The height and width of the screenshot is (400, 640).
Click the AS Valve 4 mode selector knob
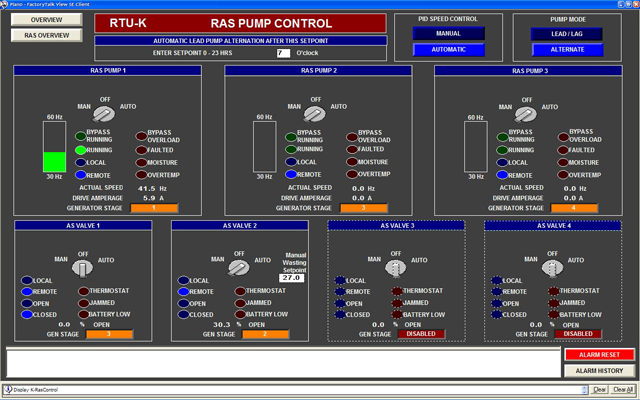(550, 267)
